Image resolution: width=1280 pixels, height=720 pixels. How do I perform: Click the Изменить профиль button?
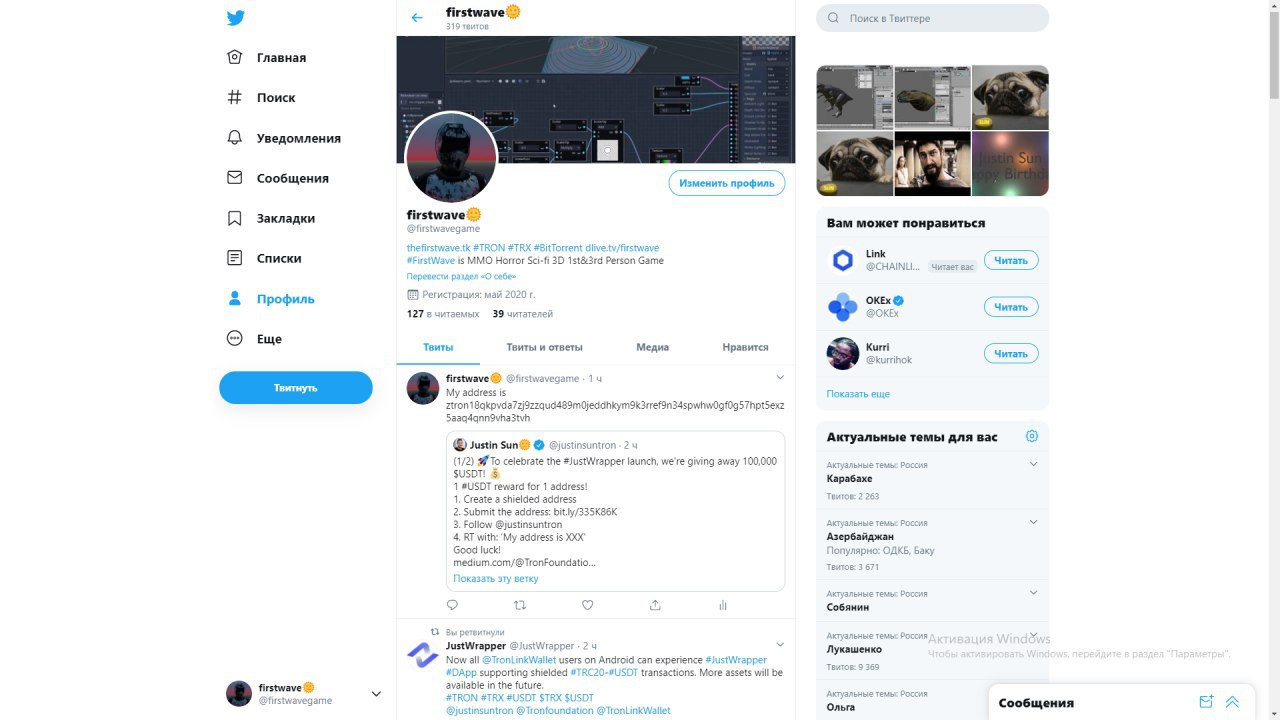727,183
